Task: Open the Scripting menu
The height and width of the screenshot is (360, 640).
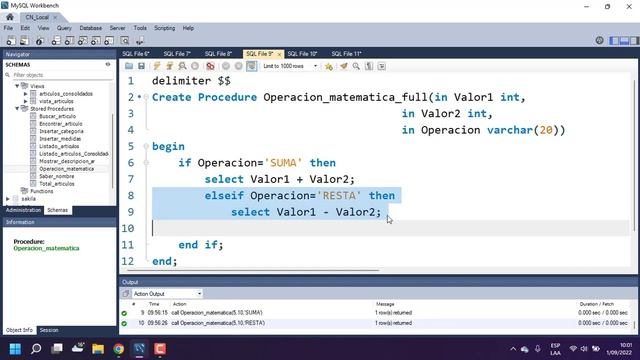Action: tap(164, 28)
